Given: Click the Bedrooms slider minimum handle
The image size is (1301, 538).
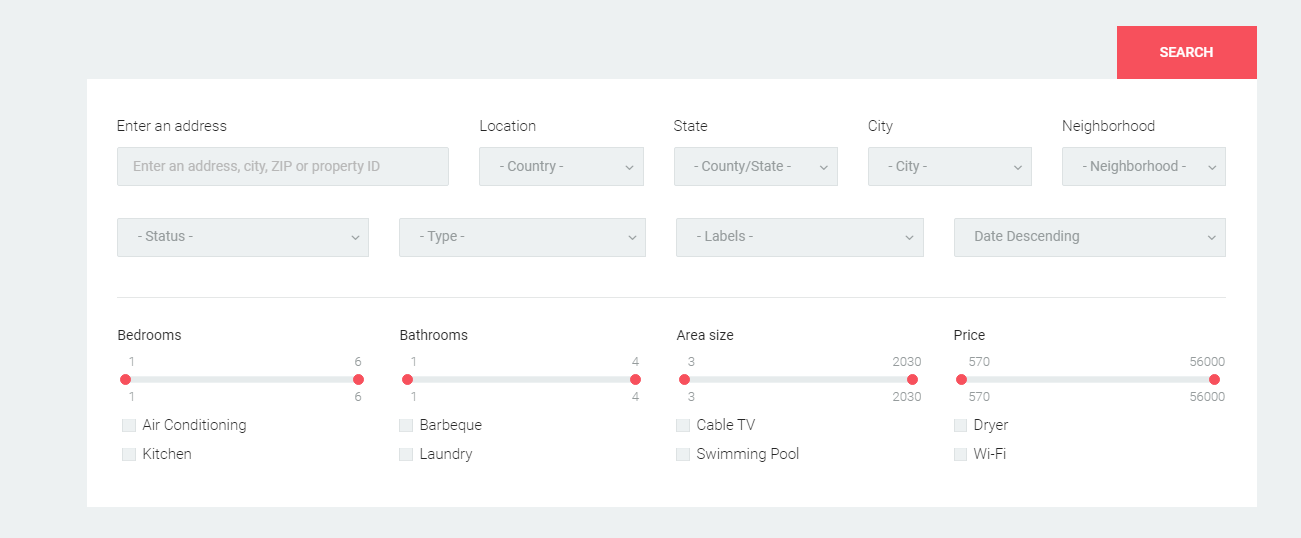Looking at the screenshot, I should point(125,379).
